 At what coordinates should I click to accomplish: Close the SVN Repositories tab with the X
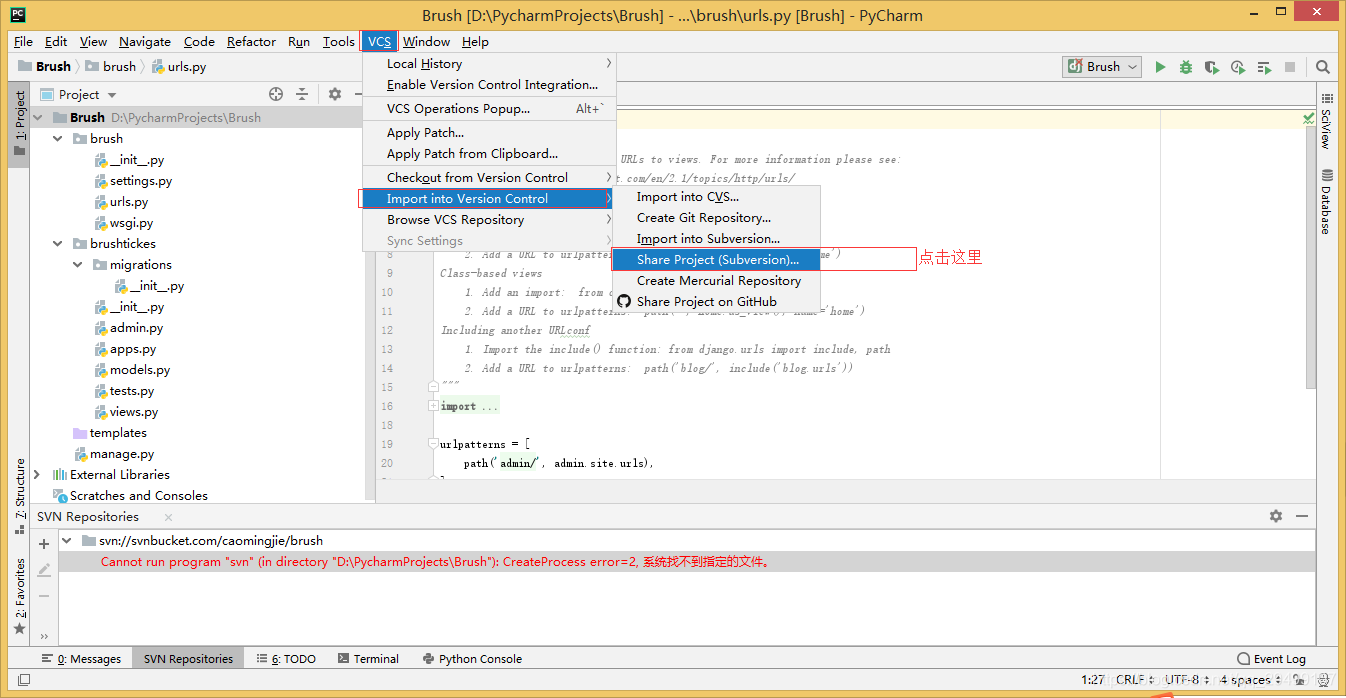point(168,517)
